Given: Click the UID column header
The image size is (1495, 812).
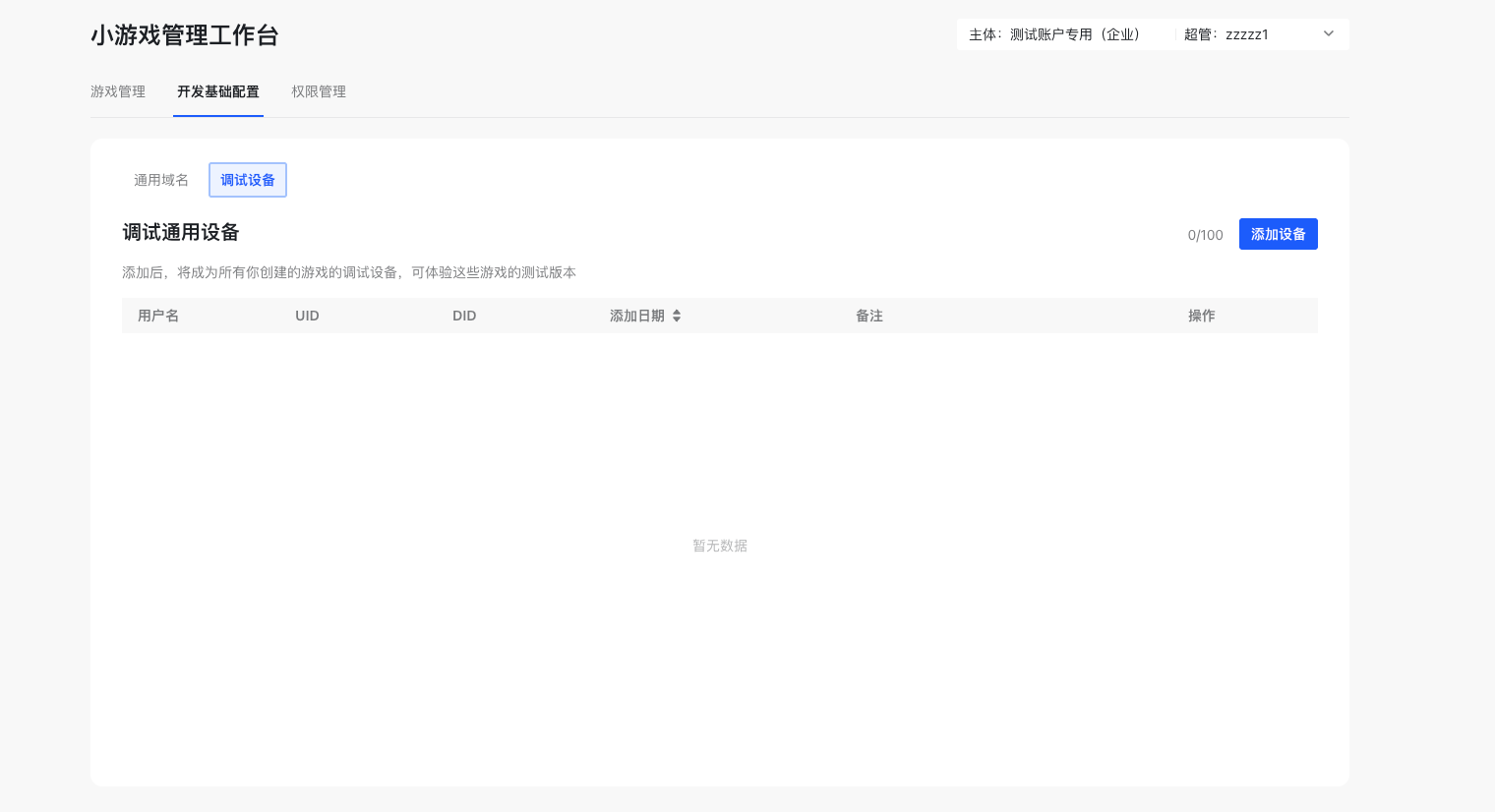Looking at the screenshot, I should coord(307,316).
